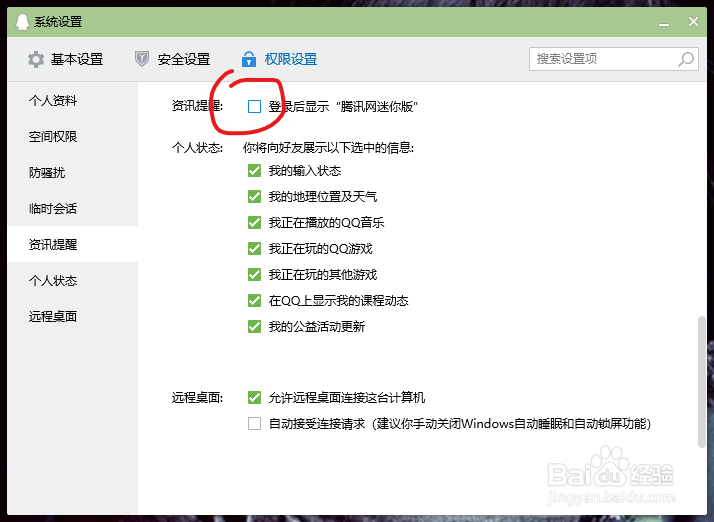
Task: Click the magnifier search icon
Action: click(x=686, y=59)
